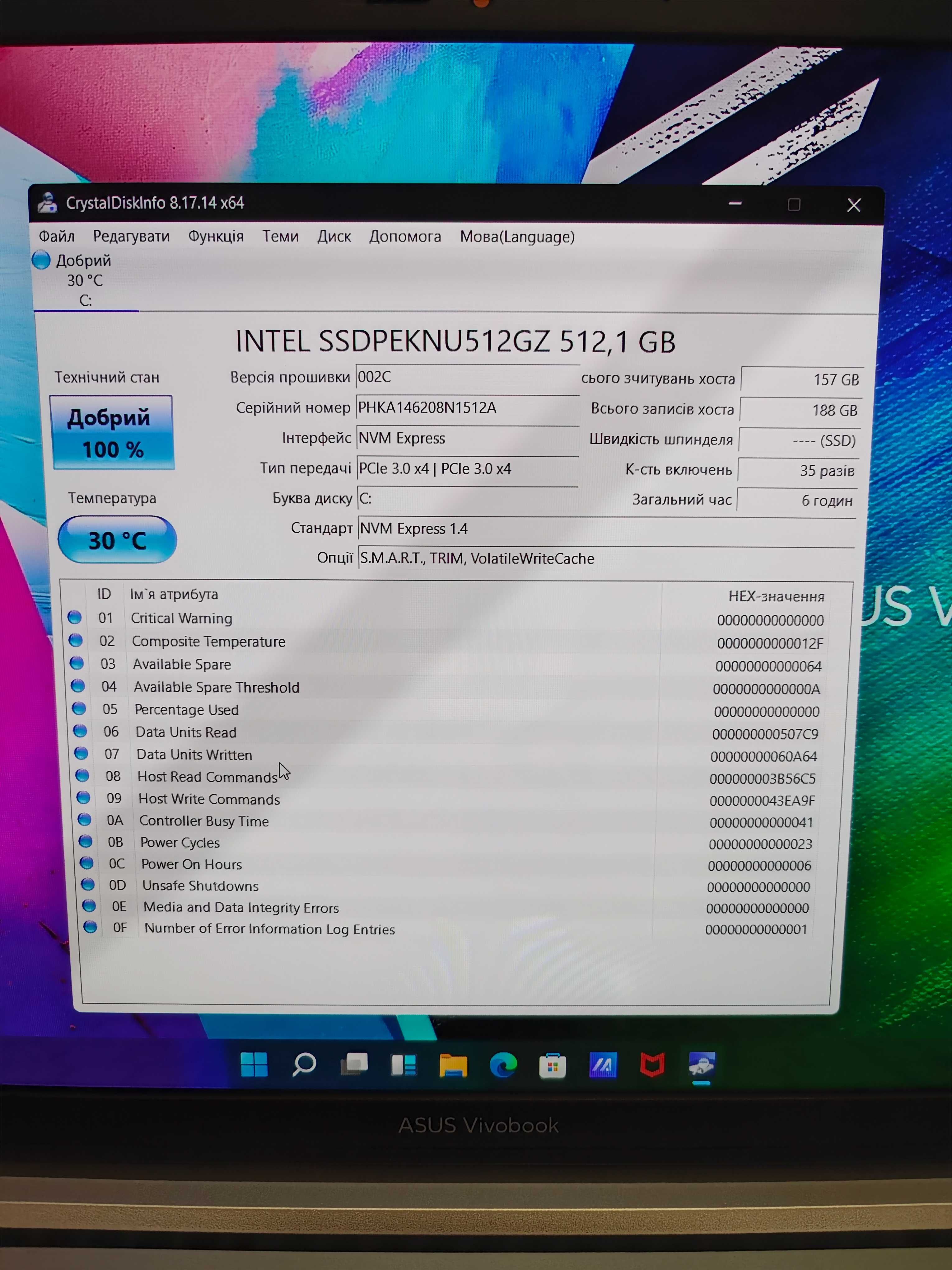Click the HEX-значення column header
Image resolution: width=952 pixels, height=1270 pixels.
tap(777, 596)
